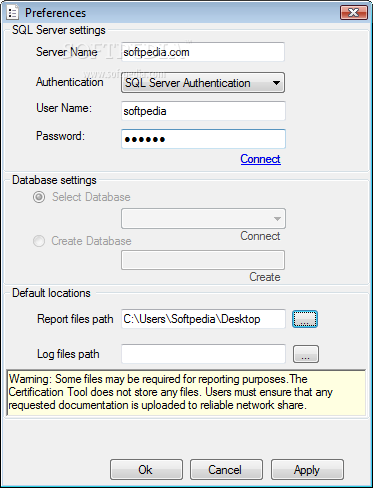
Task: Expand the Select Database combo box
Action: coord(203,219)
